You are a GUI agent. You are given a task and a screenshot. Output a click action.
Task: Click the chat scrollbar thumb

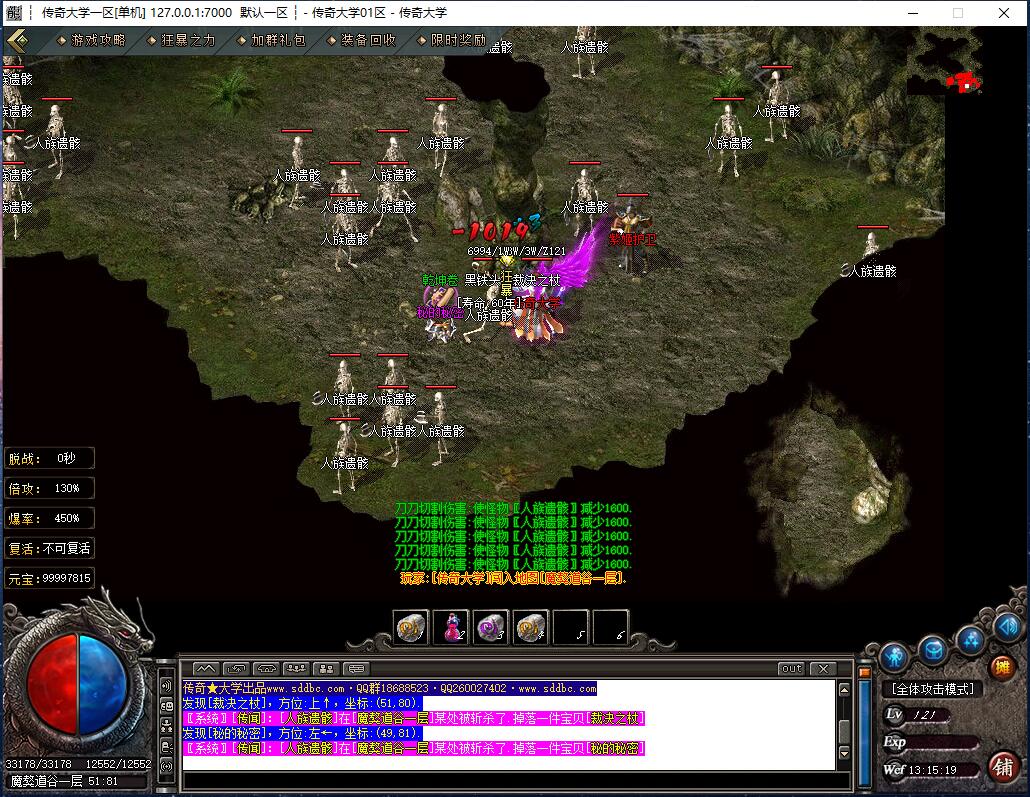[x=845, y=731]
